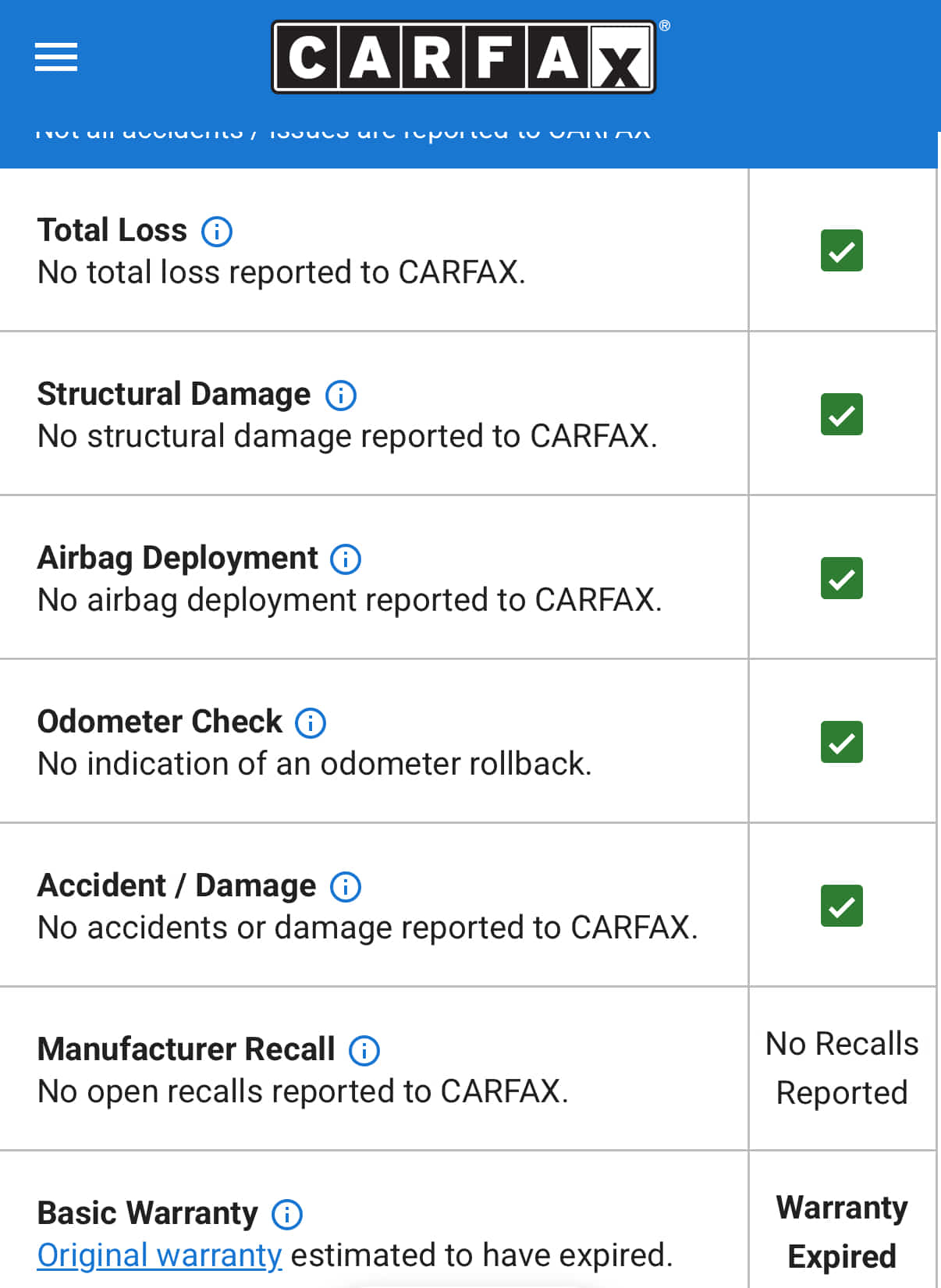Open Accident / Damage info icon

(346, 887)
